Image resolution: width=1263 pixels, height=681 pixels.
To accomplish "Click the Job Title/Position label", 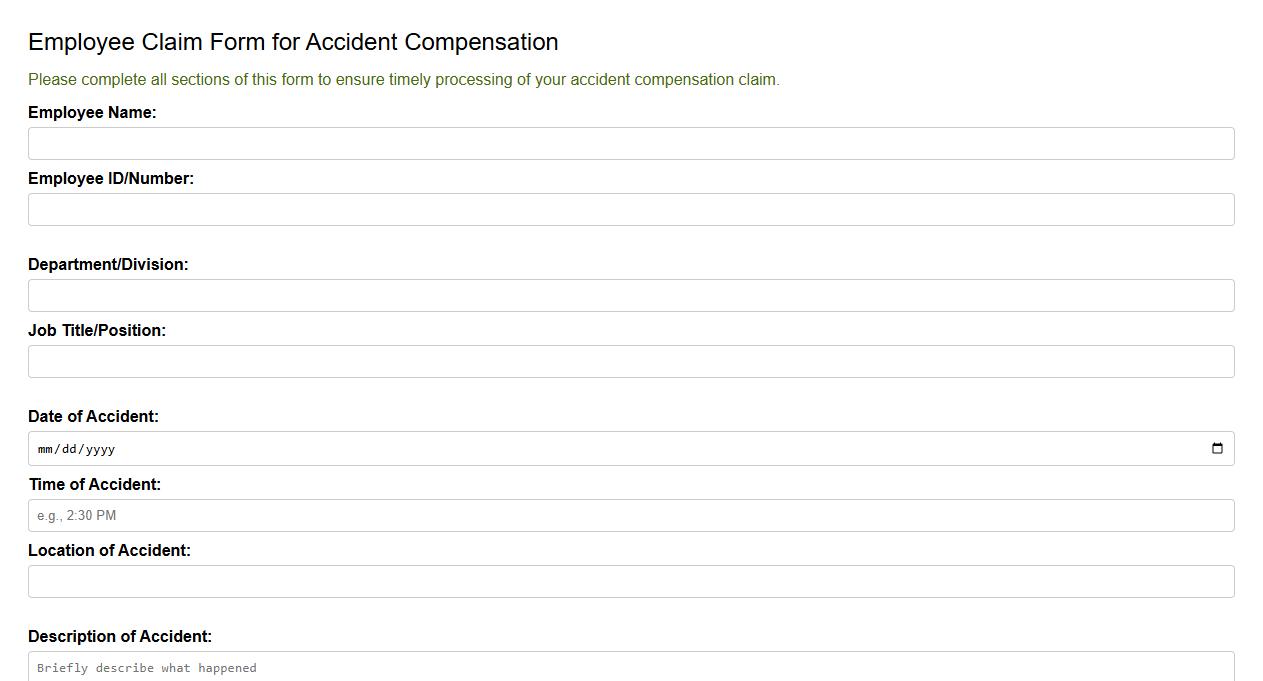I will tap(97, 330).
